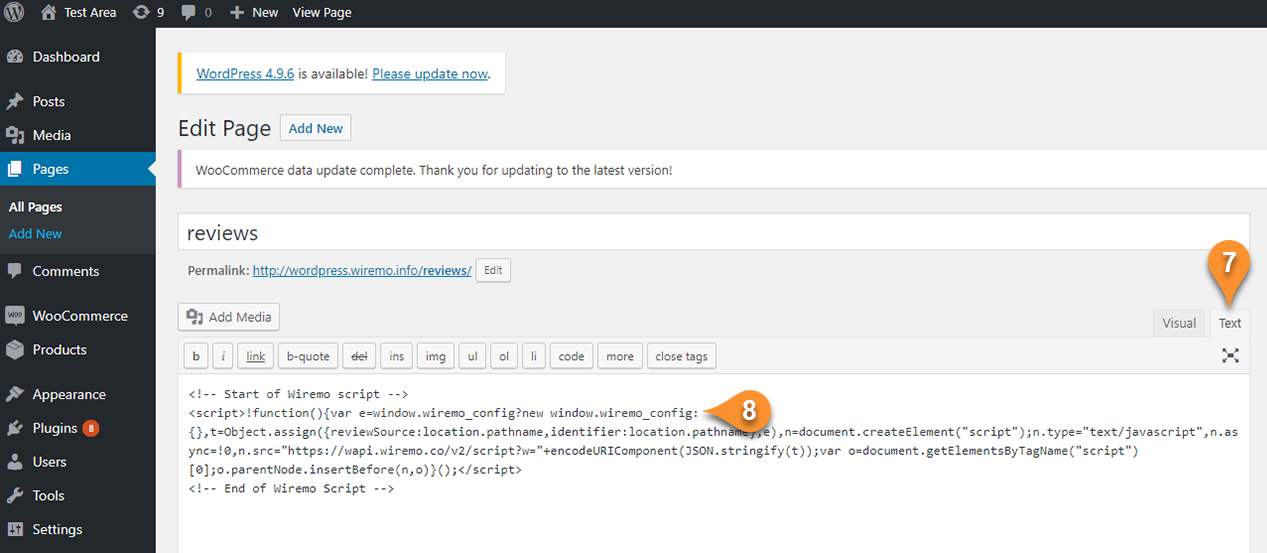The image size is (1267, 553).
Task: Click the Media camera icon
Action: tap(15, 135)
